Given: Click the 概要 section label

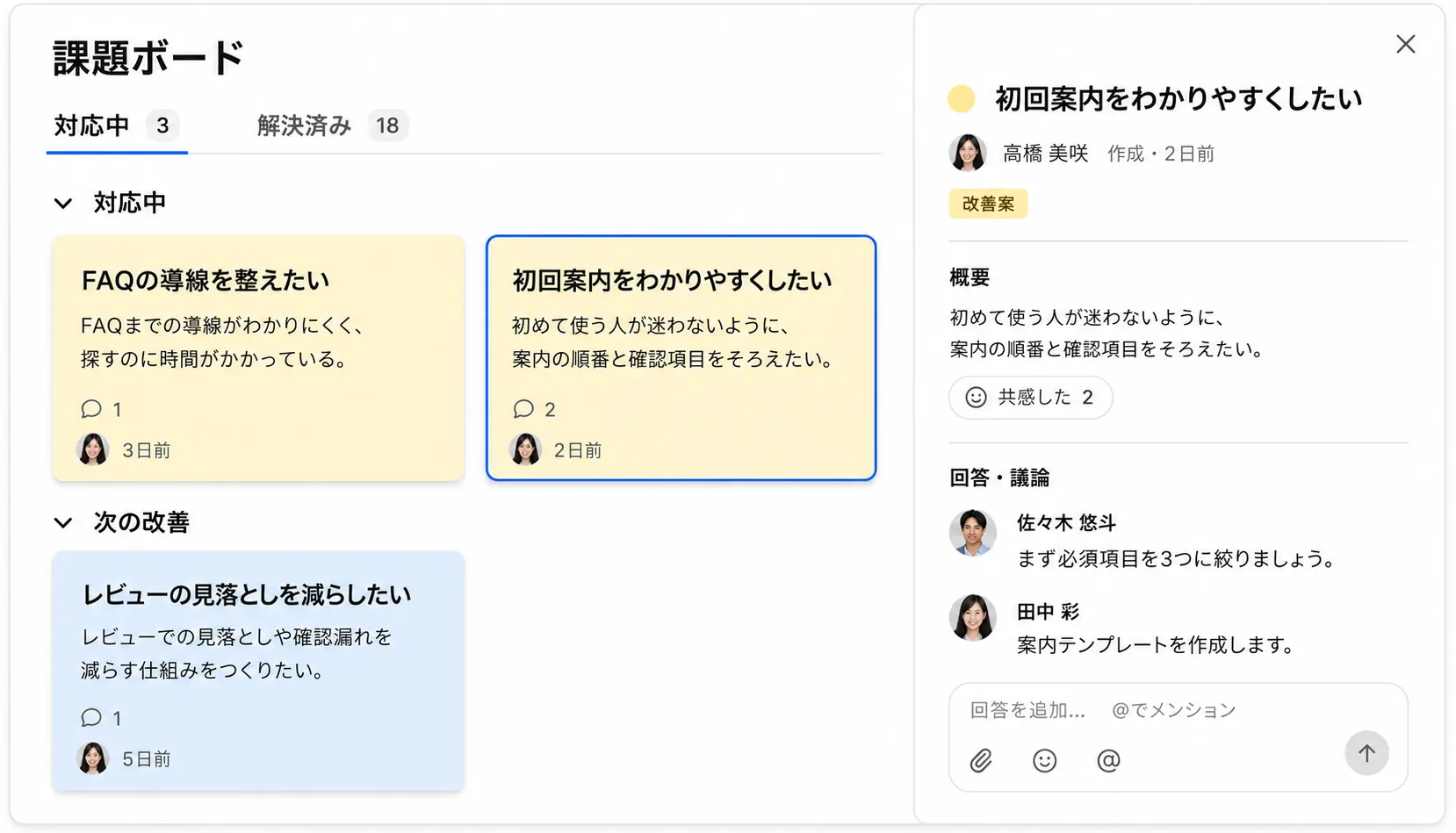Looking at the screenshot, I should 969,278.
